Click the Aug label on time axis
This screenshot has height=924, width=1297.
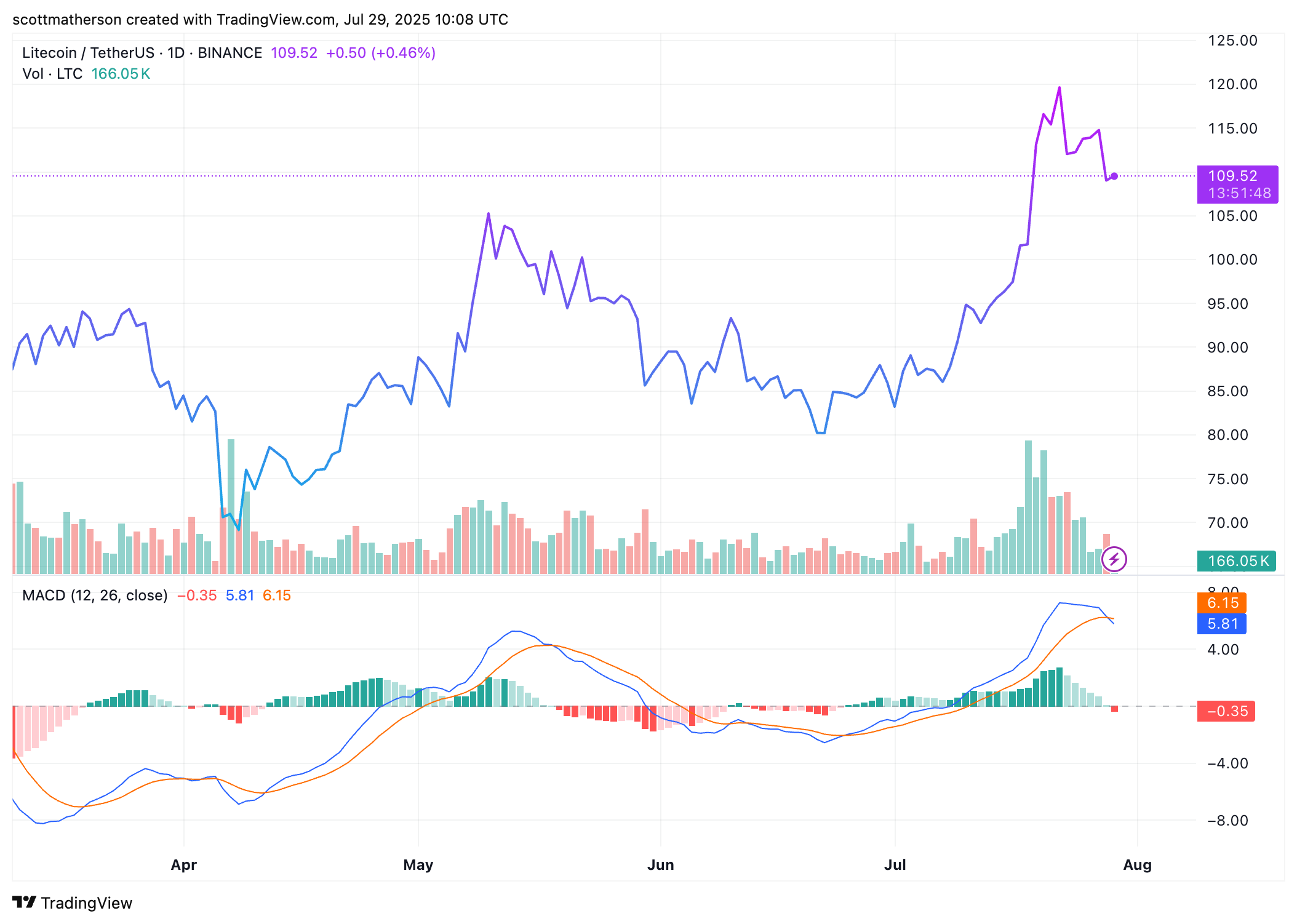click(1137, 865)
